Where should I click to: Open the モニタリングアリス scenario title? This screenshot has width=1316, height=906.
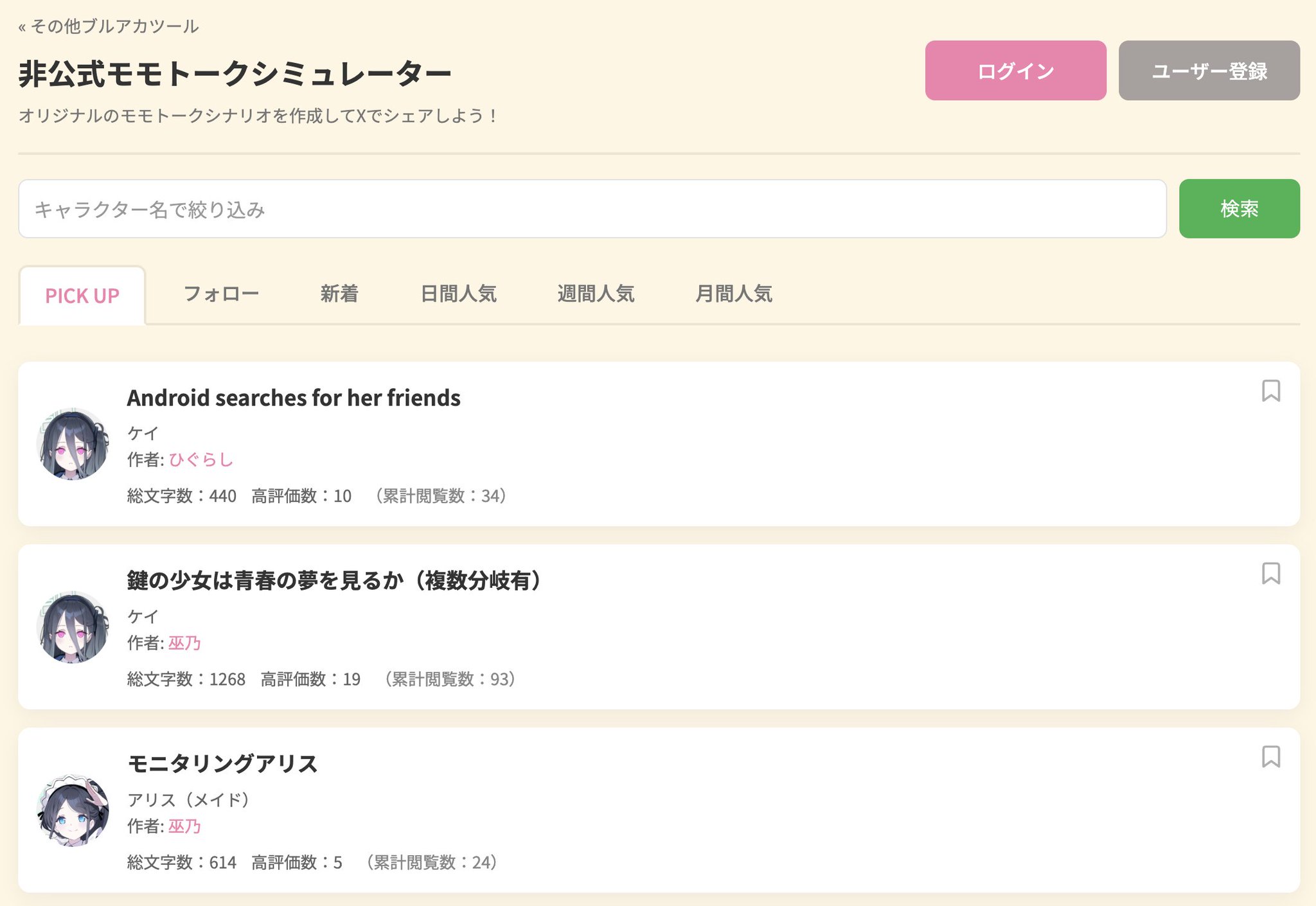pos(222,763)
